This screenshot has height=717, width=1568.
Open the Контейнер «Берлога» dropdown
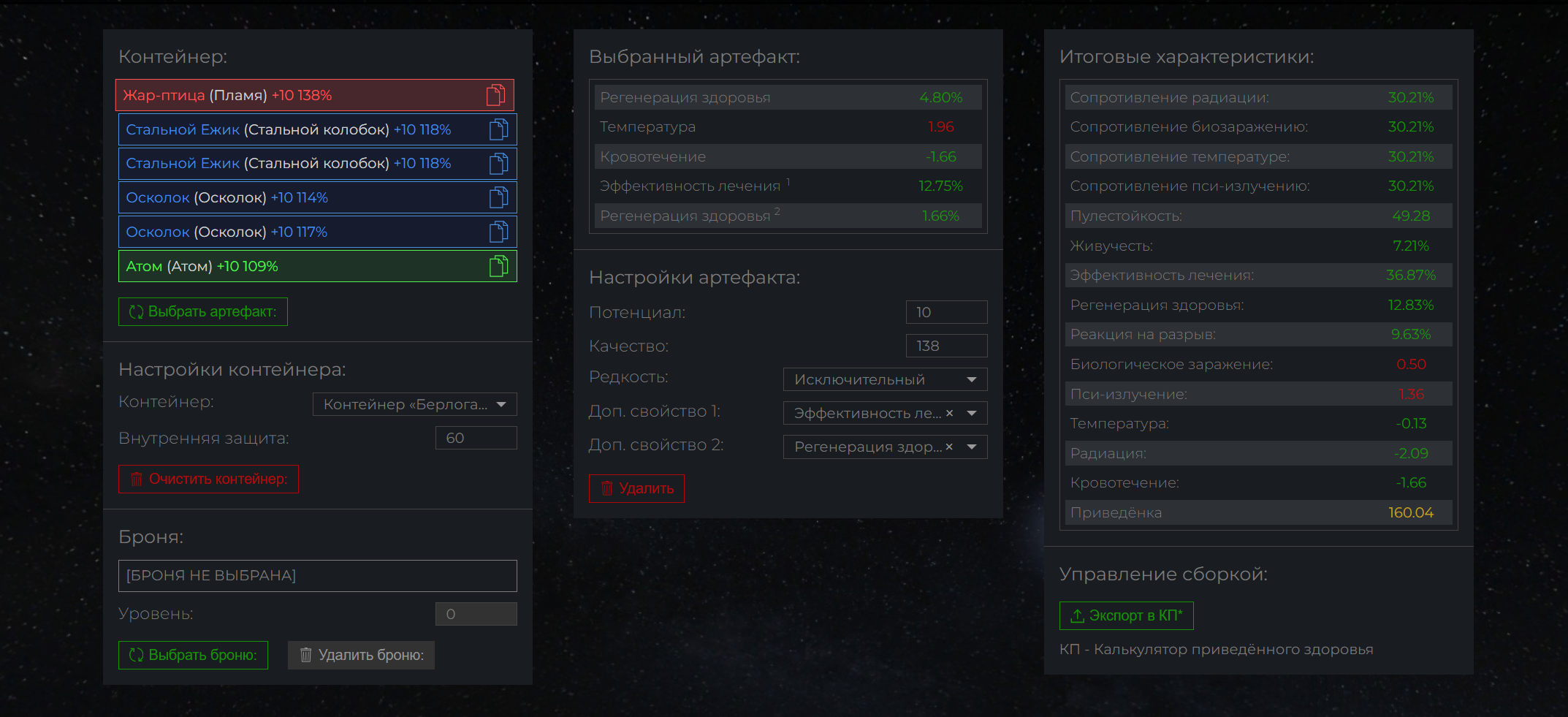[415, 404]
